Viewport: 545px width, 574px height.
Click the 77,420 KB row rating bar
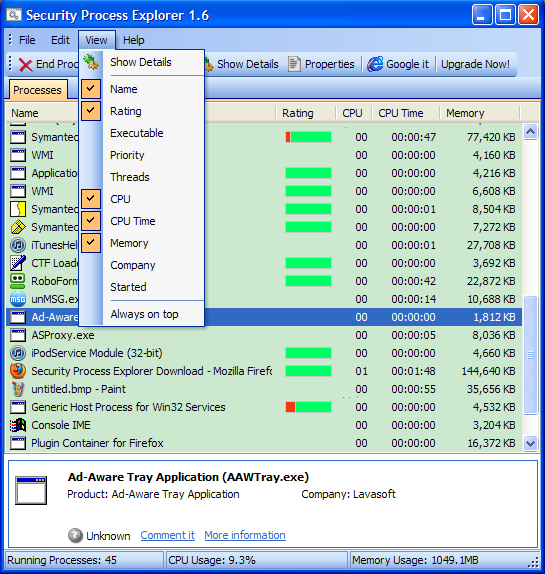coord(309,137)
